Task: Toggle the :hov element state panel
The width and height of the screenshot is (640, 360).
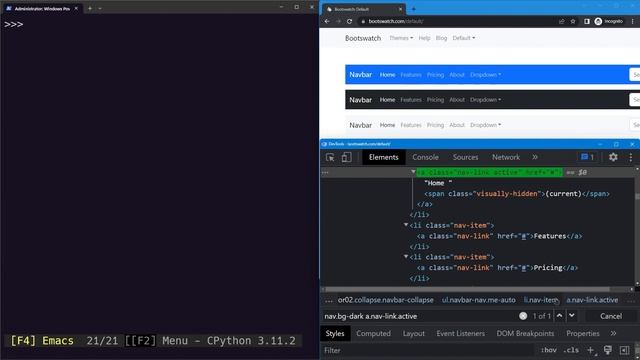Action: (x=548, y=350)
